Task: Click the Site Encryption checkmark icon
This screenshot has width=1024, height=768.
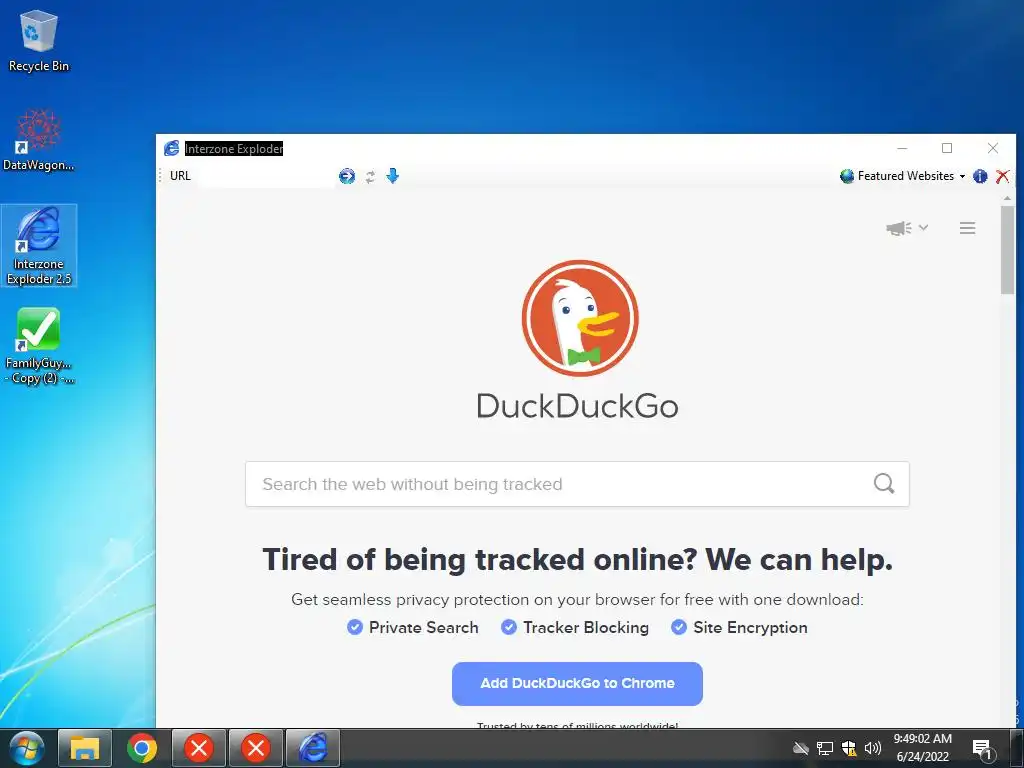Action: pyautogui.click(x=679, y=628)
